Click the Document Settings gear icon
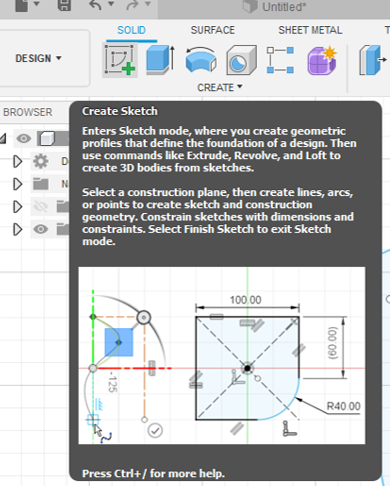 tap(41, 161)
